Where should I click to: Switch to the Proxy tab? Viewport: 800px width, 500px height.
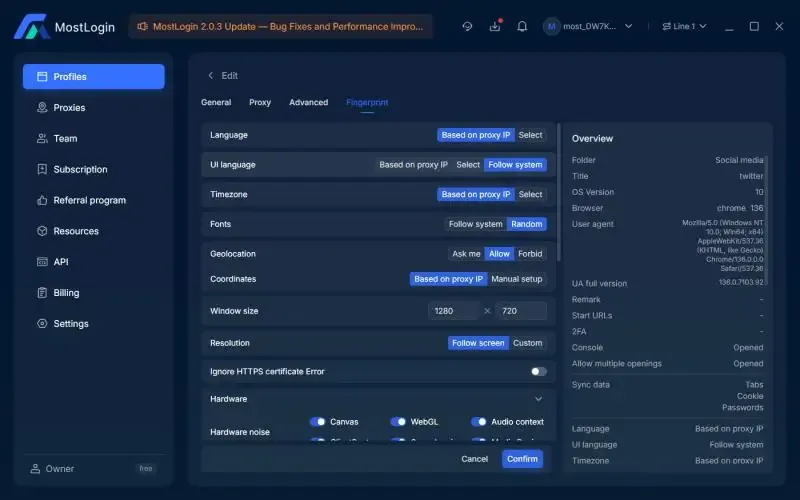click(x=260, y=102)
